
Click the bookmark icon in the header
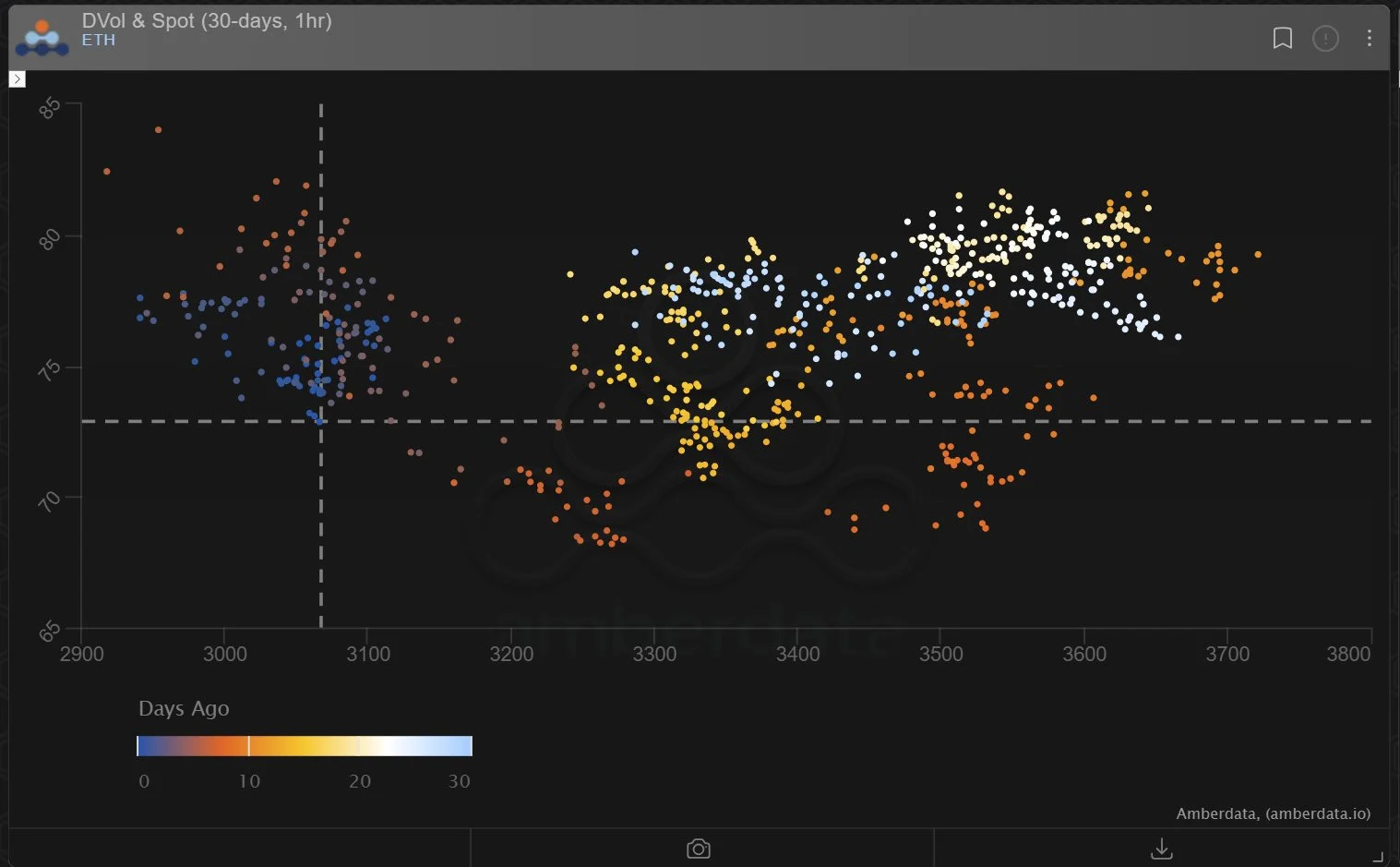[x=1282, y=38]
